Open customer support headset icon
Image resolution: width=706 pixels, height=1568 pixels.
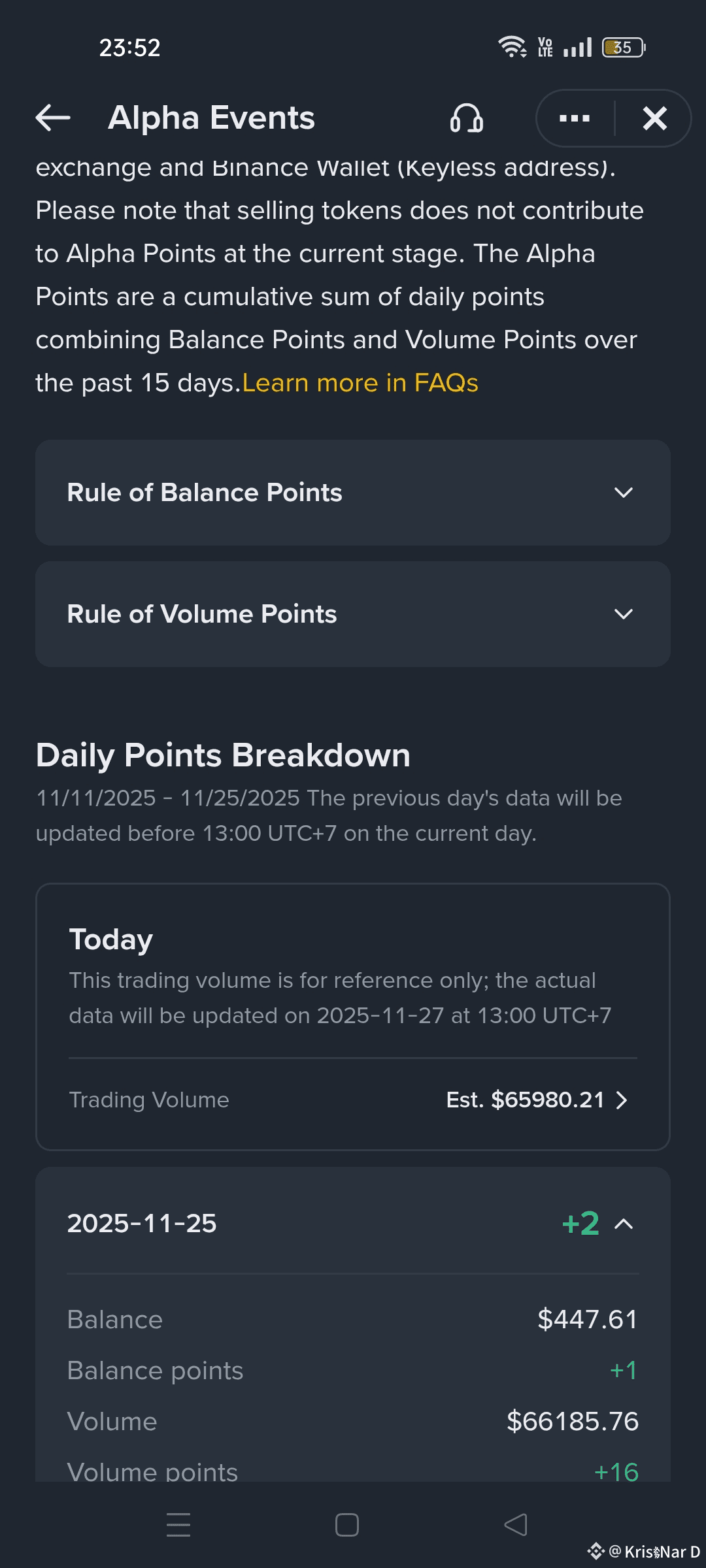[x=466, y=119]
